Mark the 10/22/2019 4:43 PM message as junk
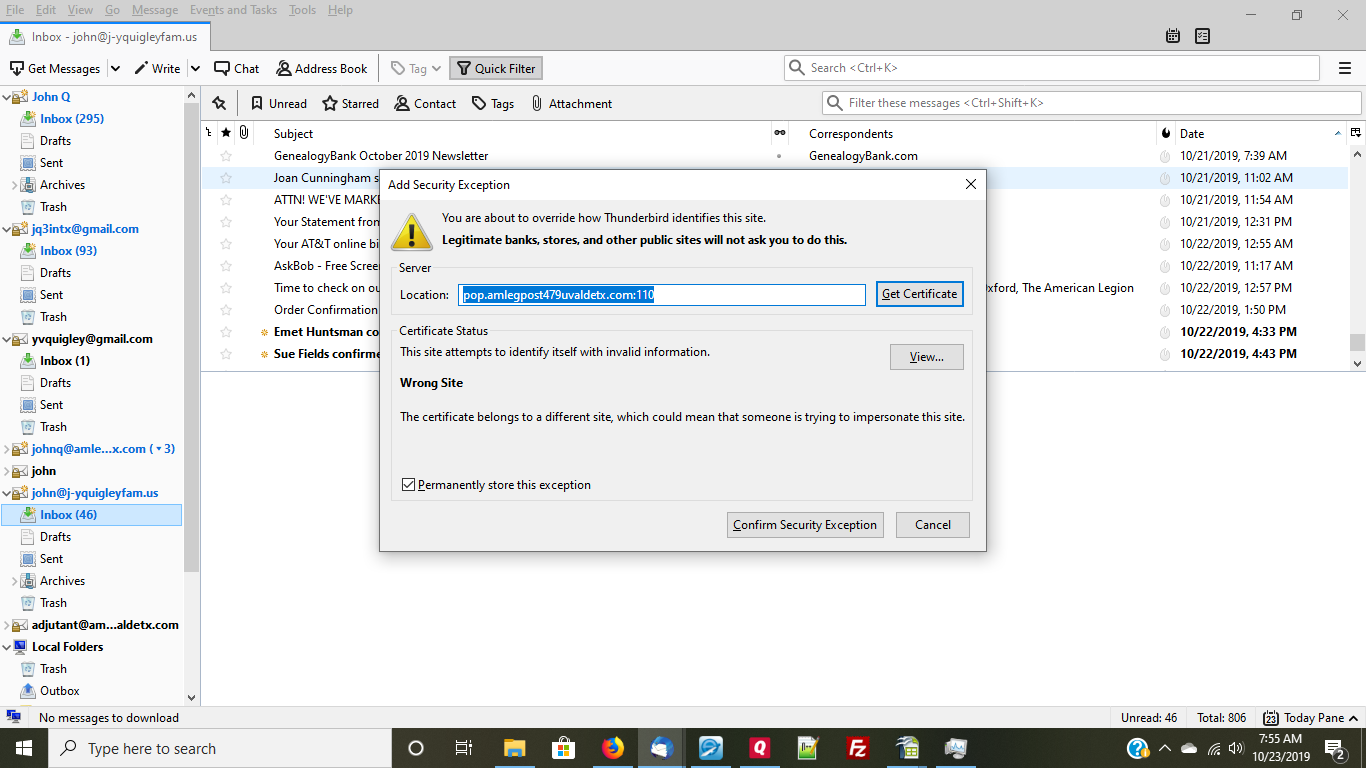Viewport: 1366px width, 768px height. coord(1165,354)
